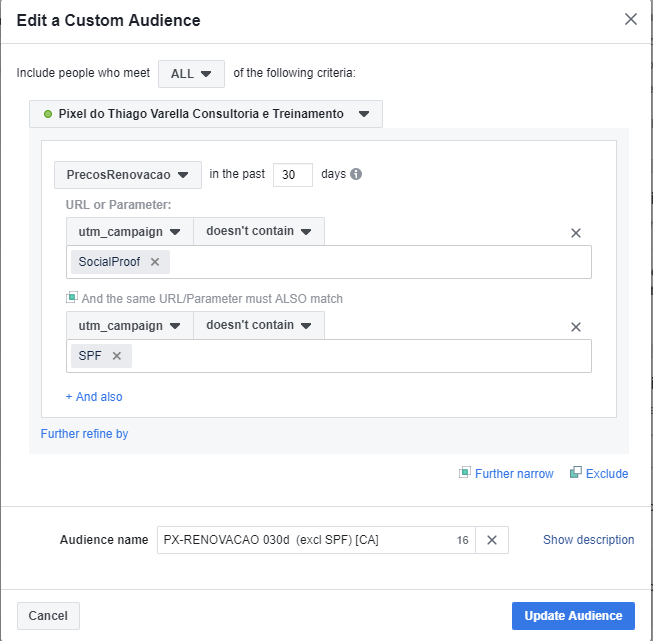Open the first utm_campaign parameter dropdown
This screenshot has height=641, width=653.
coord(129,232)
